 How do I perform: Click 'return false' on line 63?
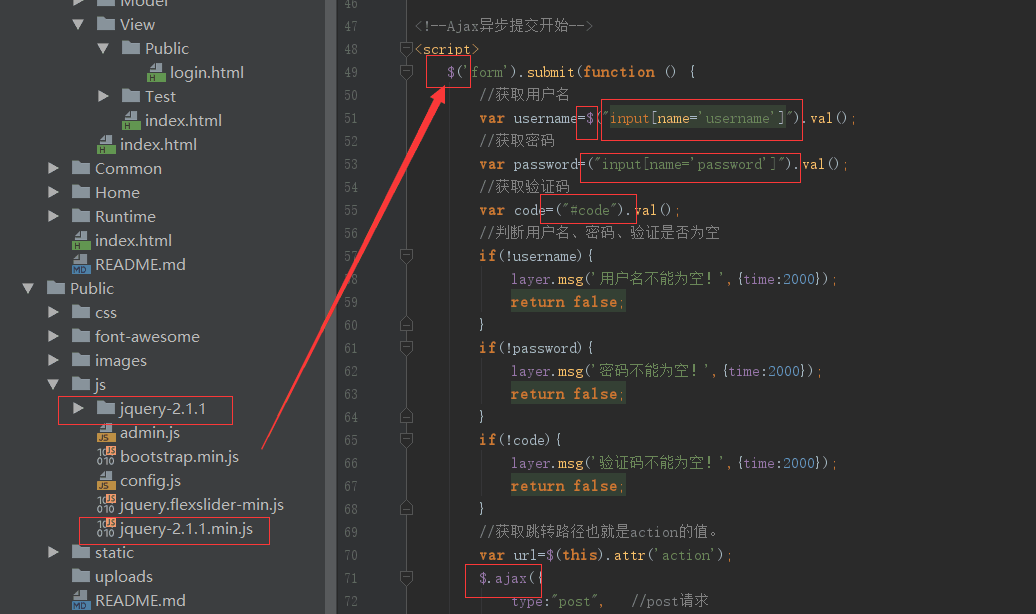coord(564,394)
